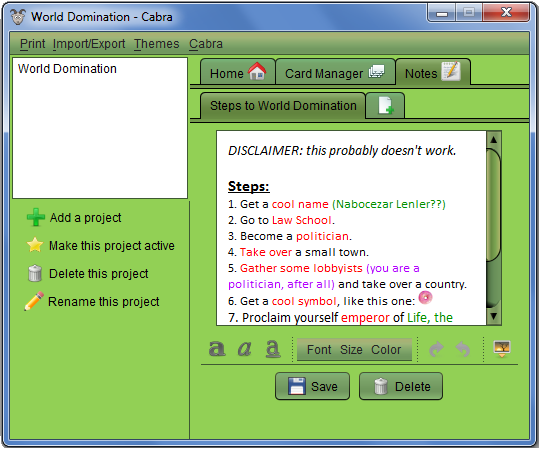Toggle underline text formatting
The height and width of the screenshot is (450, 540).
pyautogui.click(x=273, y=349)
